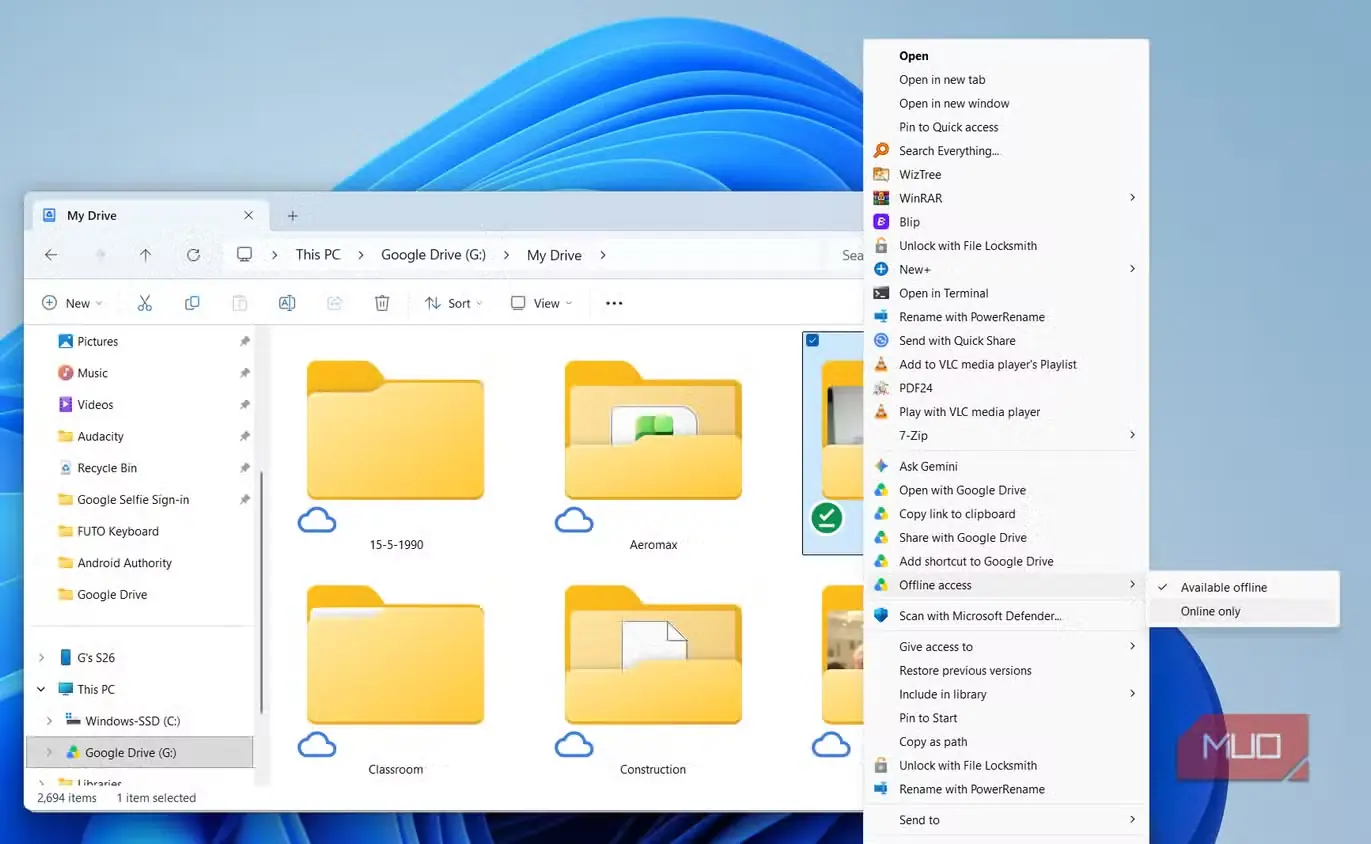The height and width of the screenshot is (844, 1371).
Task: Open the Sort dropdown in toolbar
Action: click(x=453, y=303)
